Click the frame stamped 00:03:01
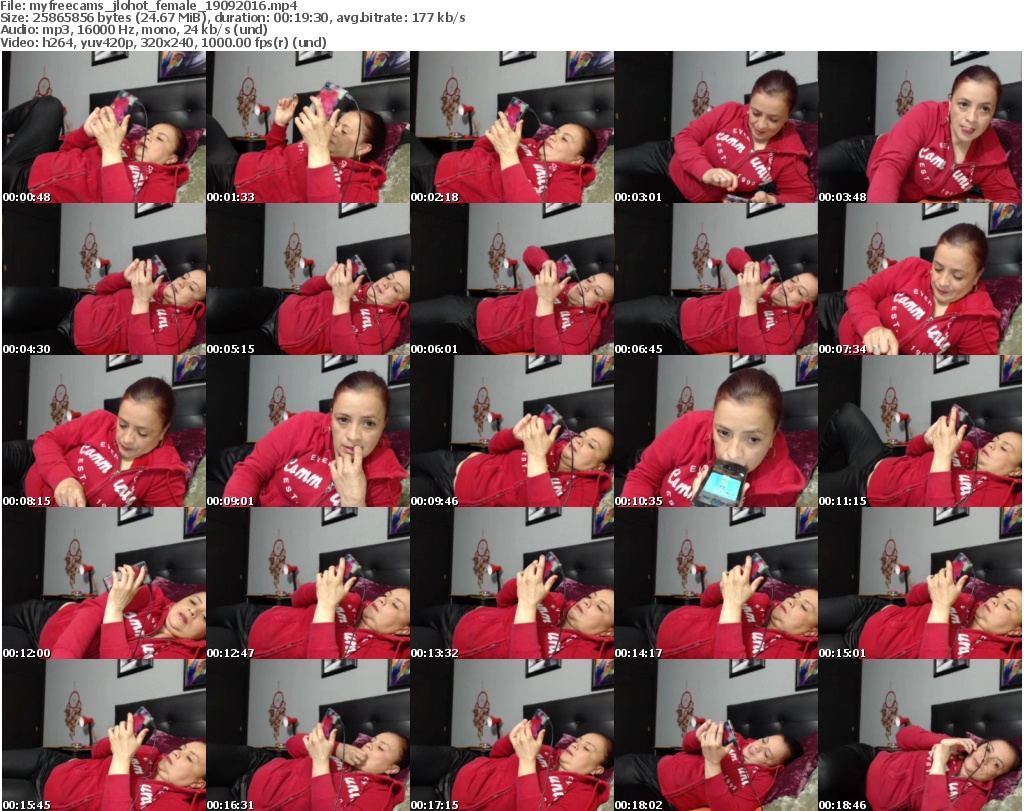 coord(716,127)
